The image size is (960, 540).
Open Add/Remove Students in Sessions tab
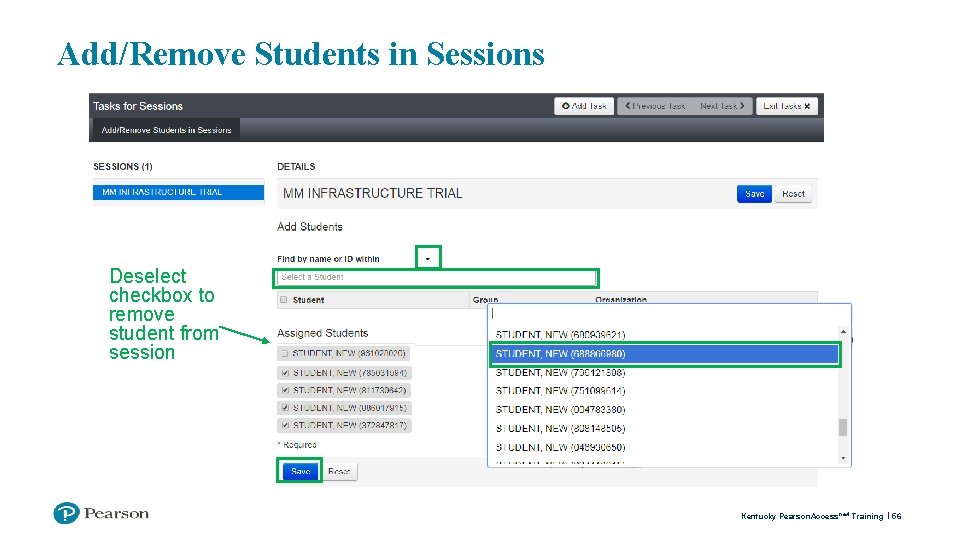point(166,130)
